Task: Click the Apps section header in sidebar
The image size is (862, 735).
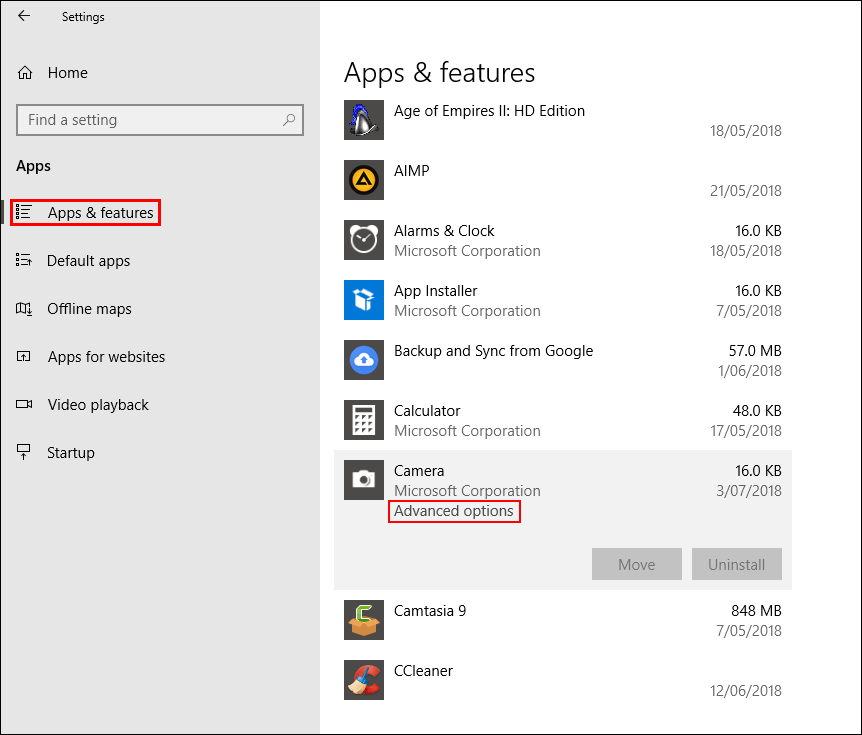Action: click(x=33, y=166)
